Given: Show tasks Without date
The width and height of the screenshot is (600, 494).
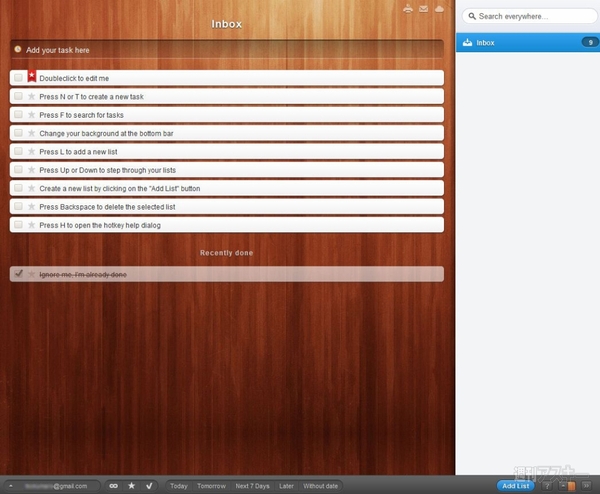Looking at the screenshot, I should tap(320, 486).
